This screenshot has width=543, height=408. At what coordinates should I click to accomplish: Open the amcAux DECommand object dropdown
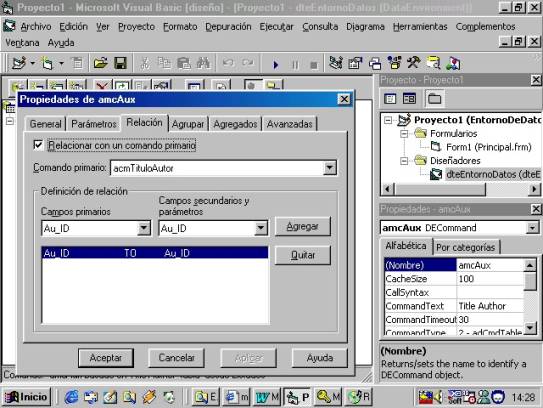[x=532, y=228]
